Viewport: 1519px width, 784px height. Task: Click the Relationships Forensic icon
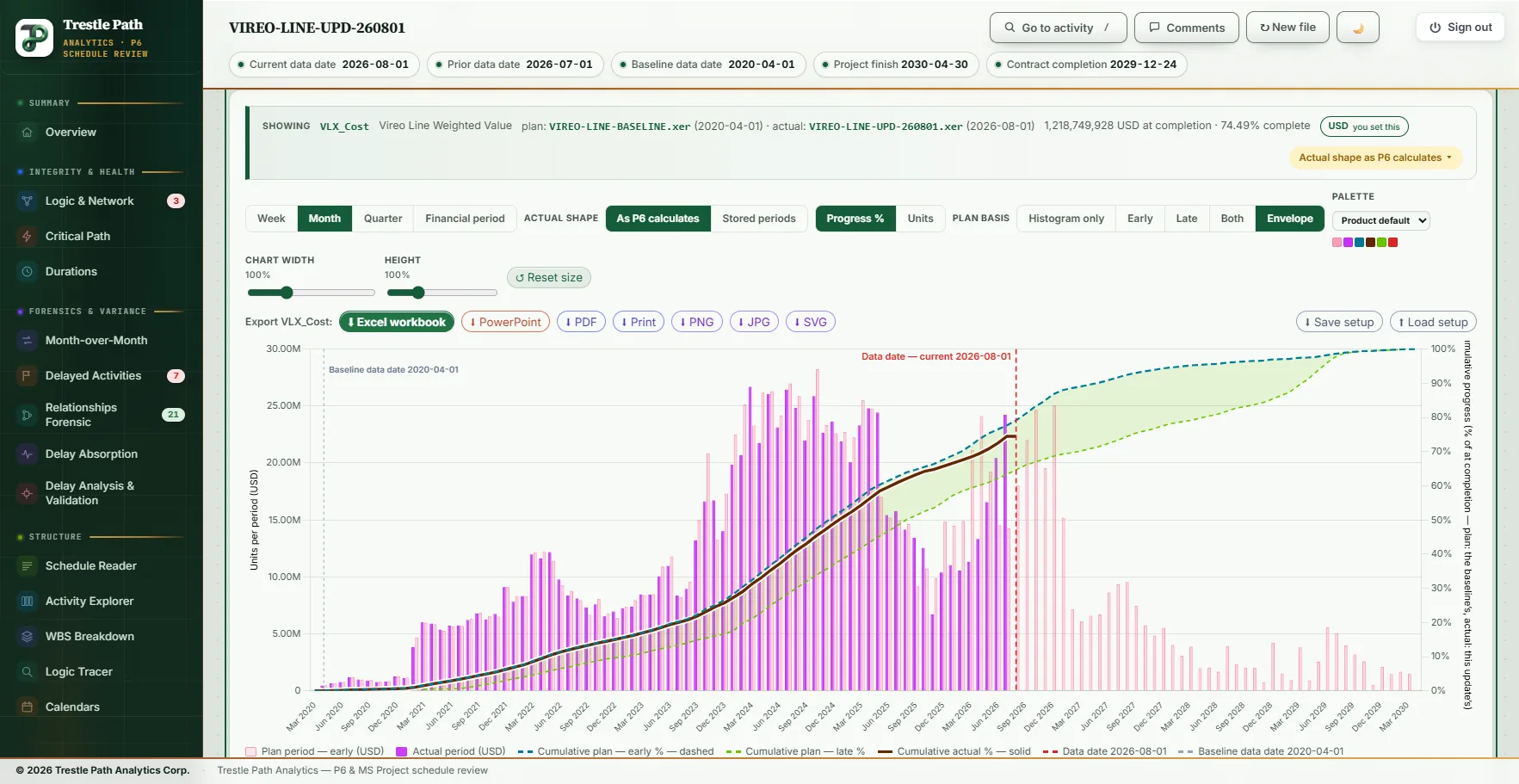[27, 415]
